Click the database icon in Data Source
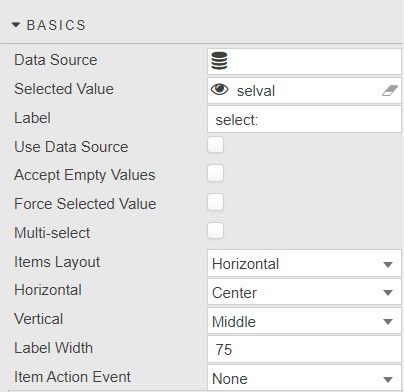Image resolution: width=404 pixels, height=392 pixels. [x=219, y=61]
